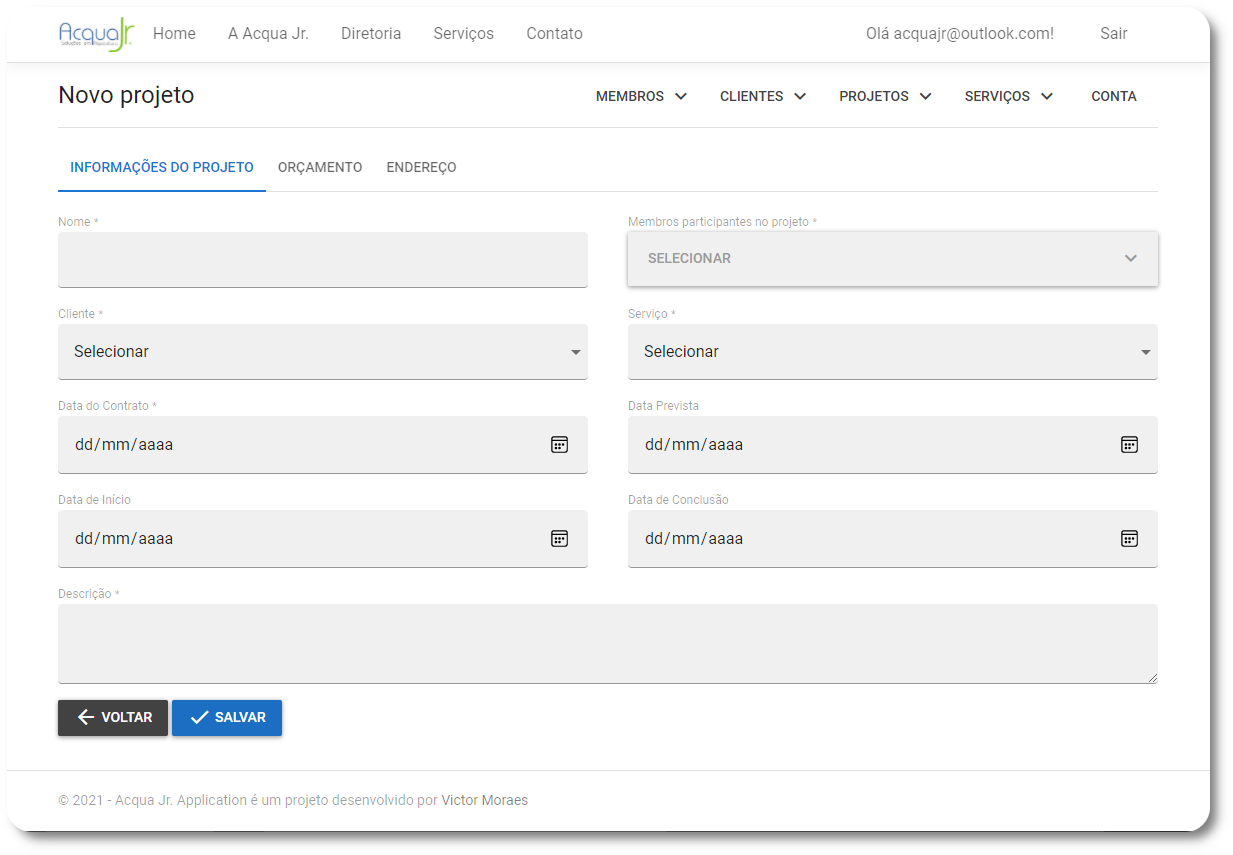Viewport: 1233px width, 855px height.
Task: Click Sair to log out
Action: tap(1113, 33)
